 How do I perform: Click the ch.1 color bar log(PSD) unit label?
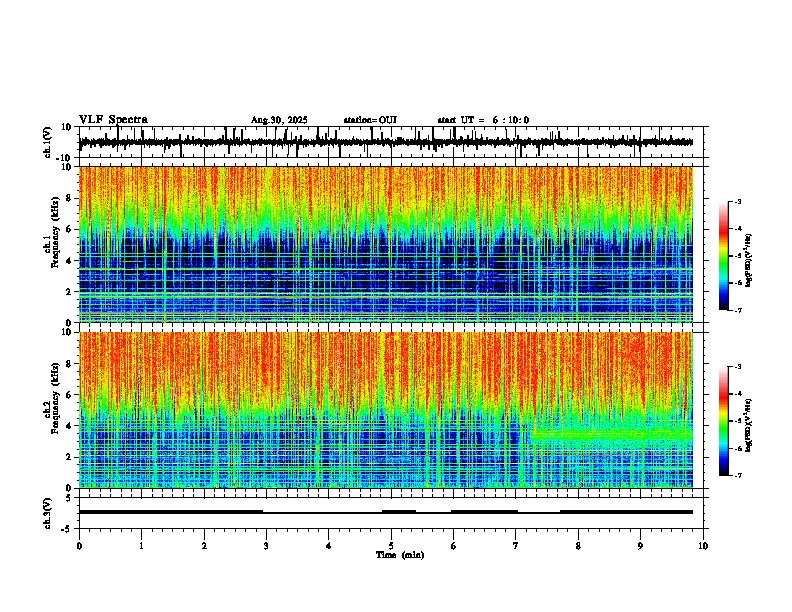pyautogui.click(x=749, y=260)
